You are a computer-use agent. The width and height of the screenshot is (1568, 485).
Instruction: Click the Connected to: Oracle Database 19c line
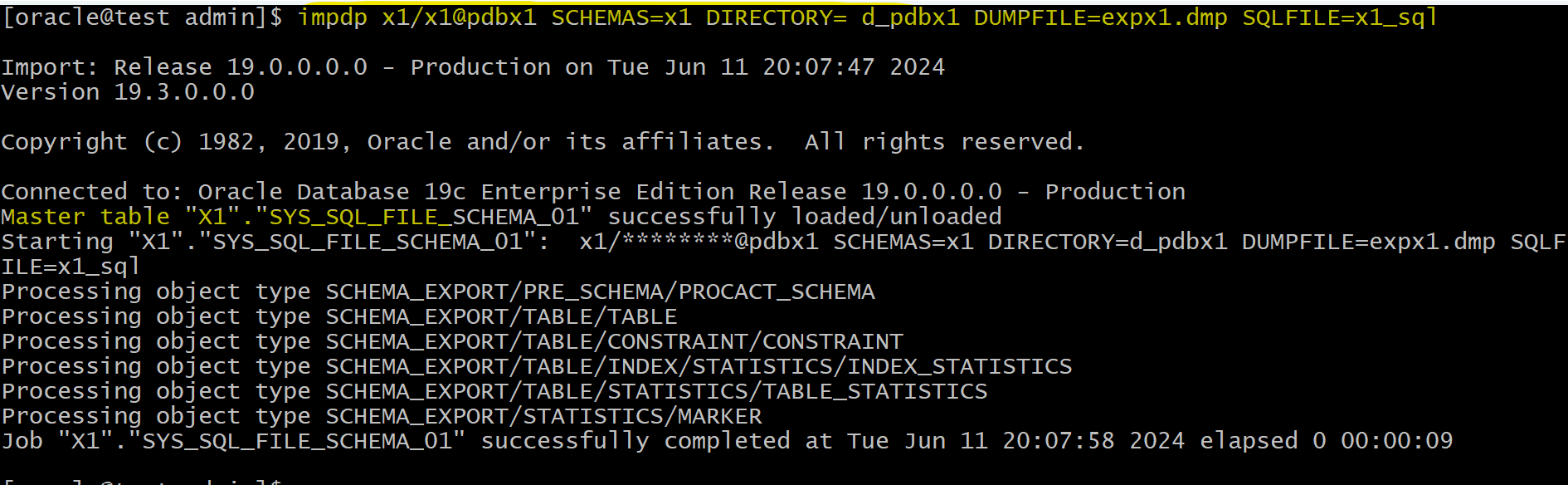593,192
